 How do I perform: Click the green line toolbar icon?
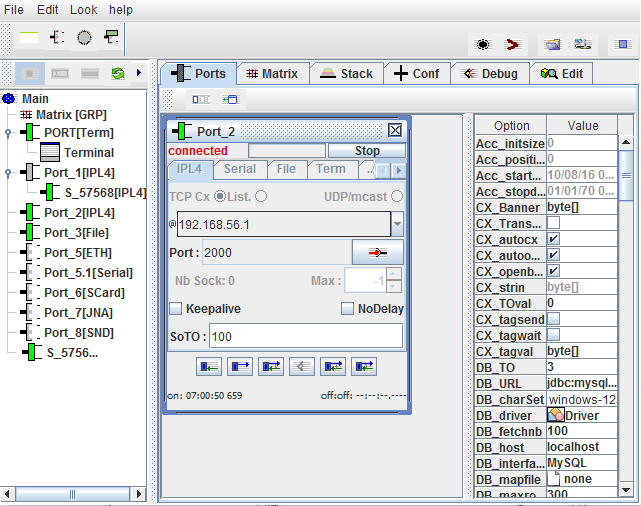click(x=29, y=38)
